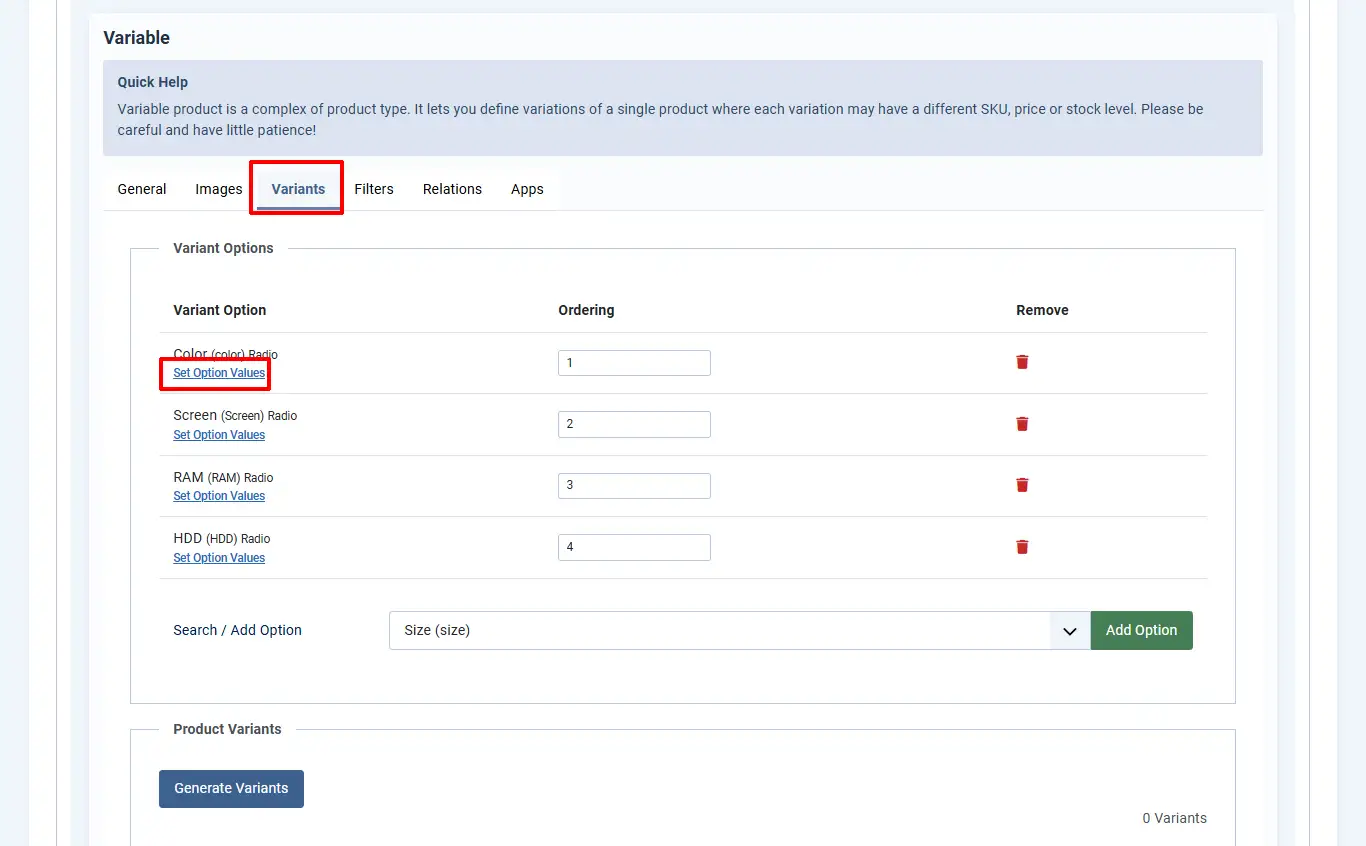The width and height of the screenshot is (1366, 846).
Task: Click the 'Product Variants' section label
Action: tap(227, 729)
